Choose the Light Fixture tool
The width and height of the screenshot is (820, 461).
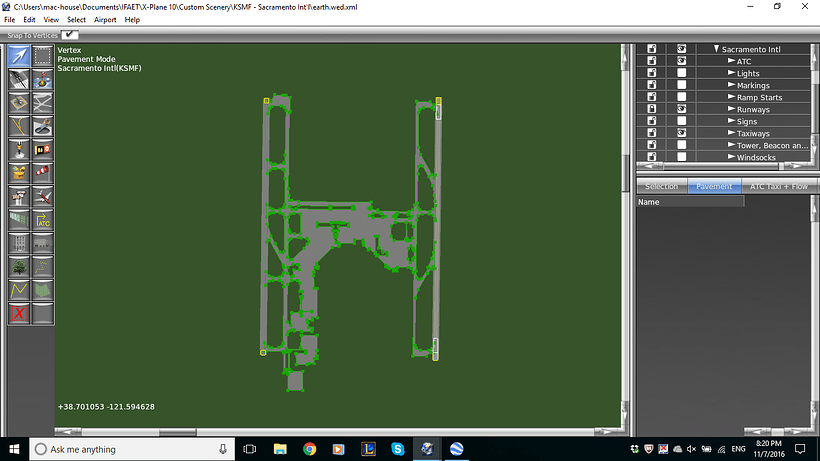[19, 150]
